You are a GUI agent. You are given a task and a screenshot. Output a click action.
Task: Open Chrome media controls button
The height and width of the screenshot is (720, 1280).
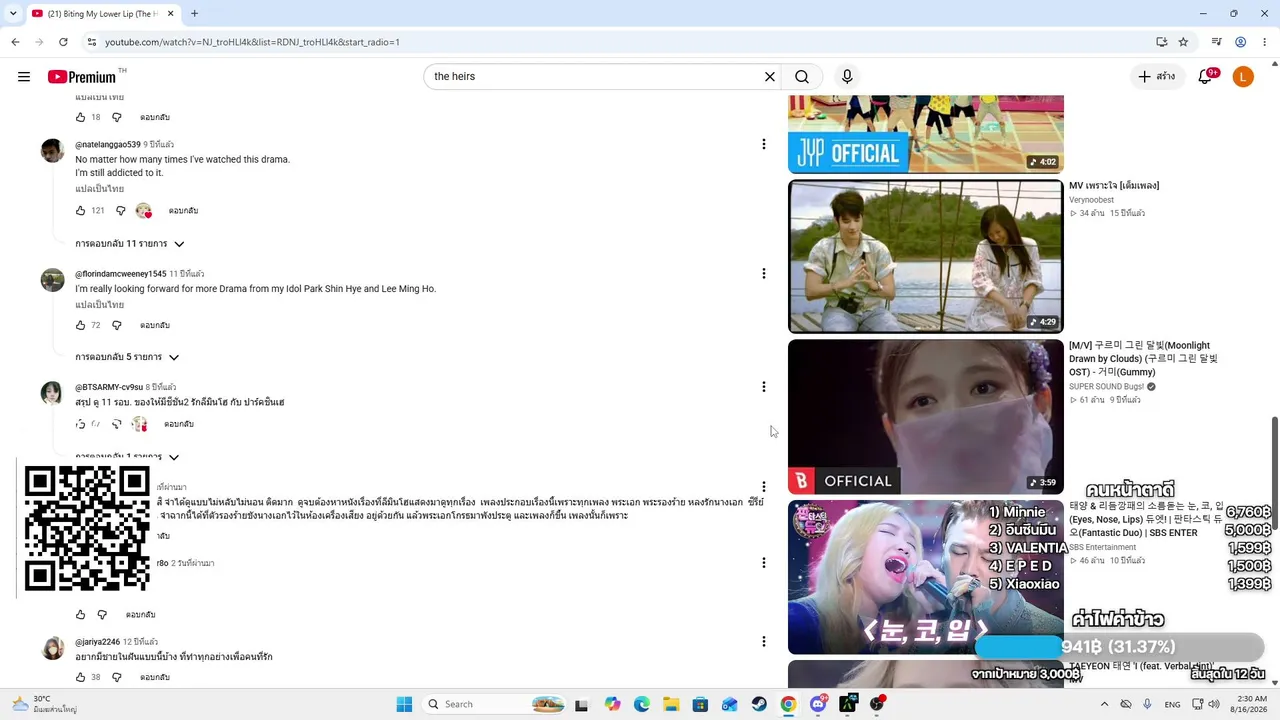(x=1216, y=42)
